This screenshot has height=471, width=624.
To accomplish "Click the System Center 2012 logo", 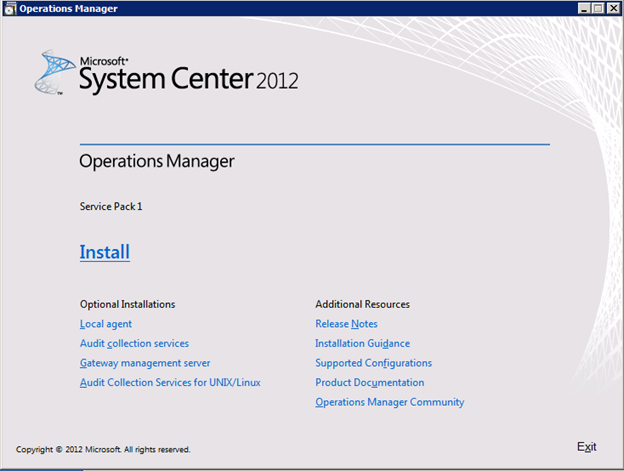I will click(x=166, y=73).
